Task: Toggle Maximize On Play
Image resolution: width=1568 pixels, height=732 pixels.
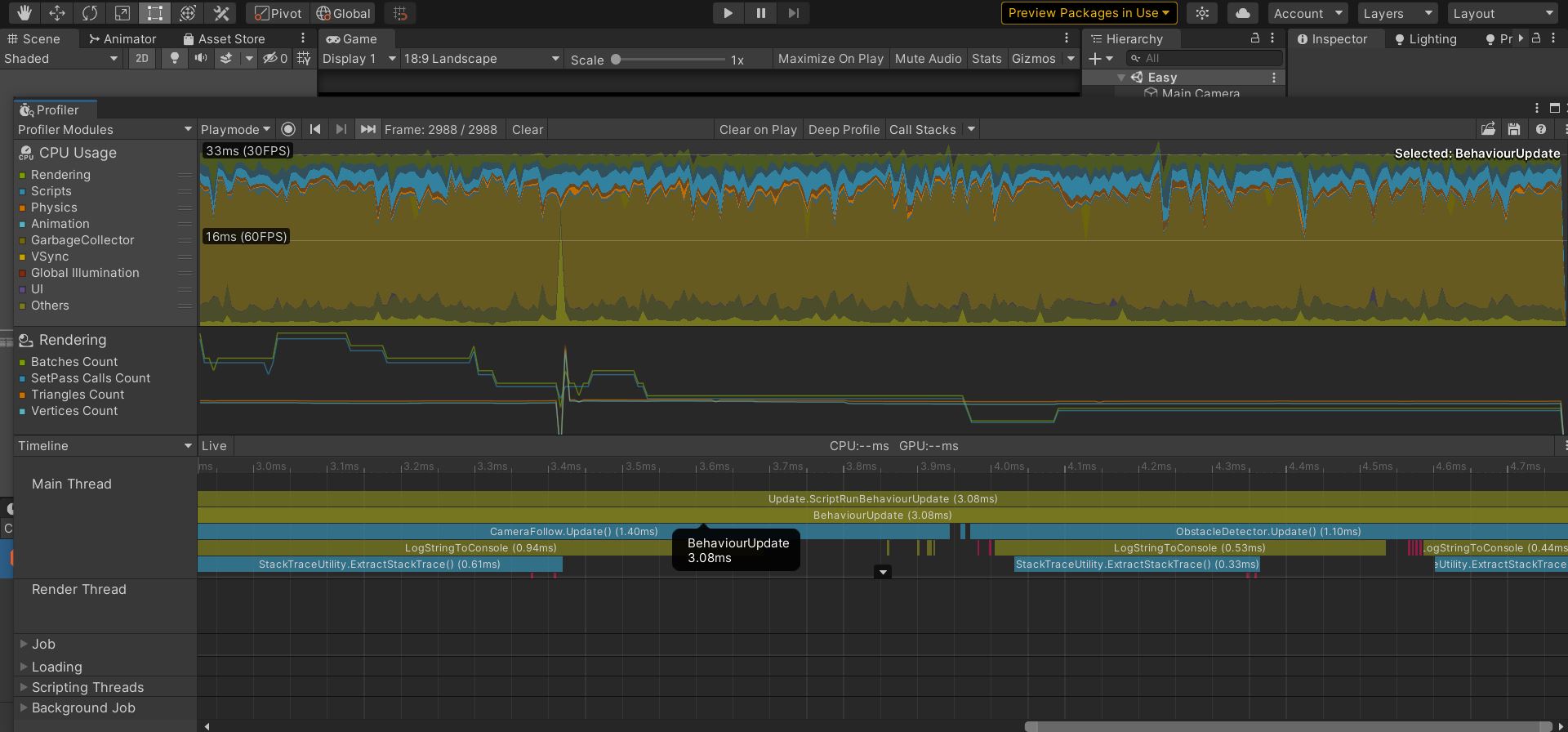Action: pos(831,58)
